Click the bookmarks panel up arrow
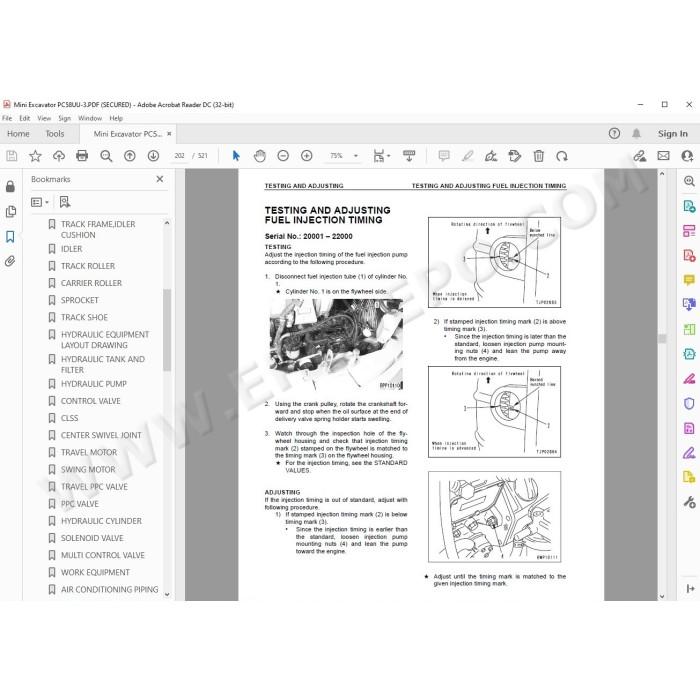 167,222
